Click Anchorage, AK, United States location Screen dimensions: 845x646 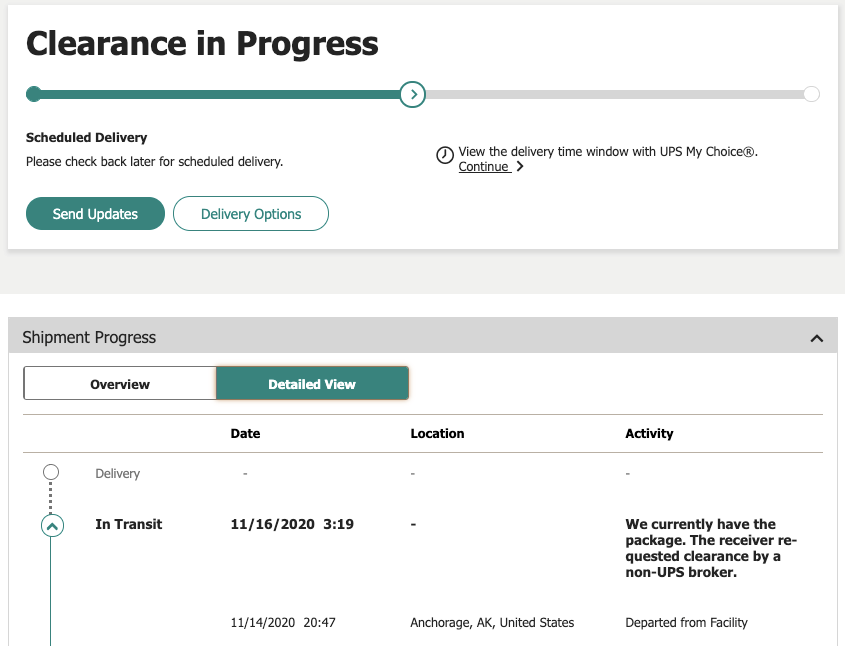pos(492,623)
